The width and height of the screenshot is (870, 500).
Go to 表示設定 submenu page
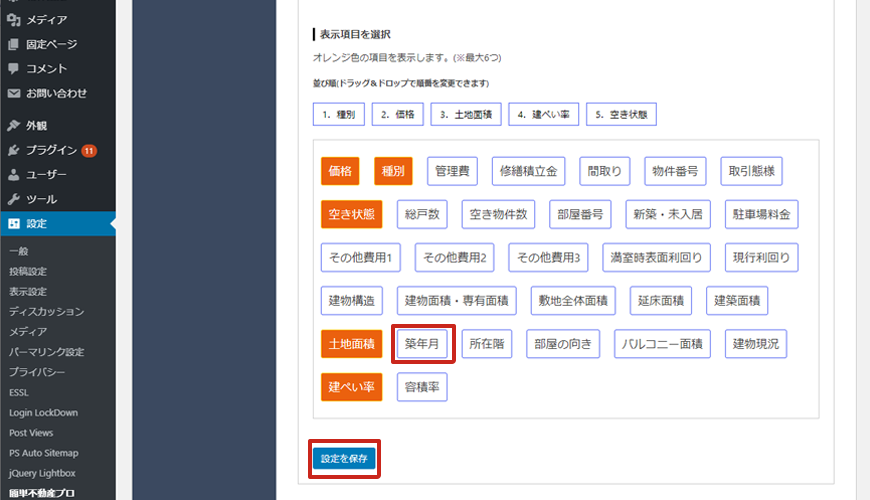[28, 291]
